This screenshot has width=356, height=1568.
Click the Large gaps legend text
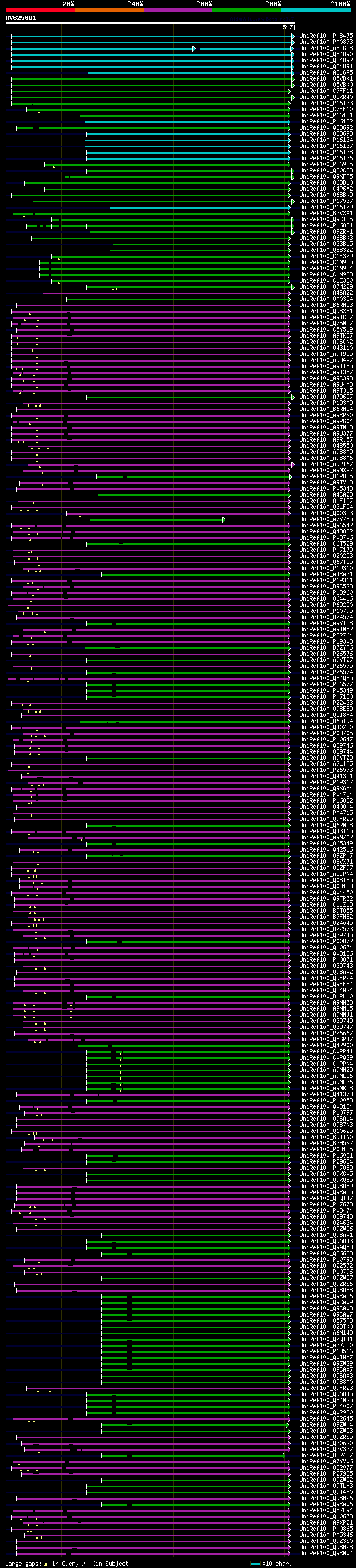coord(68,1563)
